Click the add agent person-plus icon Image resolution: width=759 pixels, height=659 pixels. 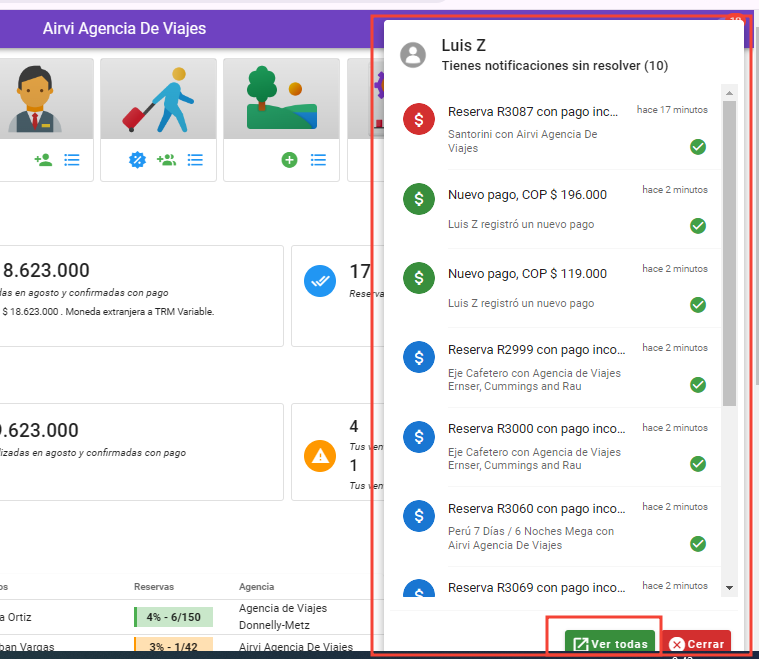click(x=43, y=159)
